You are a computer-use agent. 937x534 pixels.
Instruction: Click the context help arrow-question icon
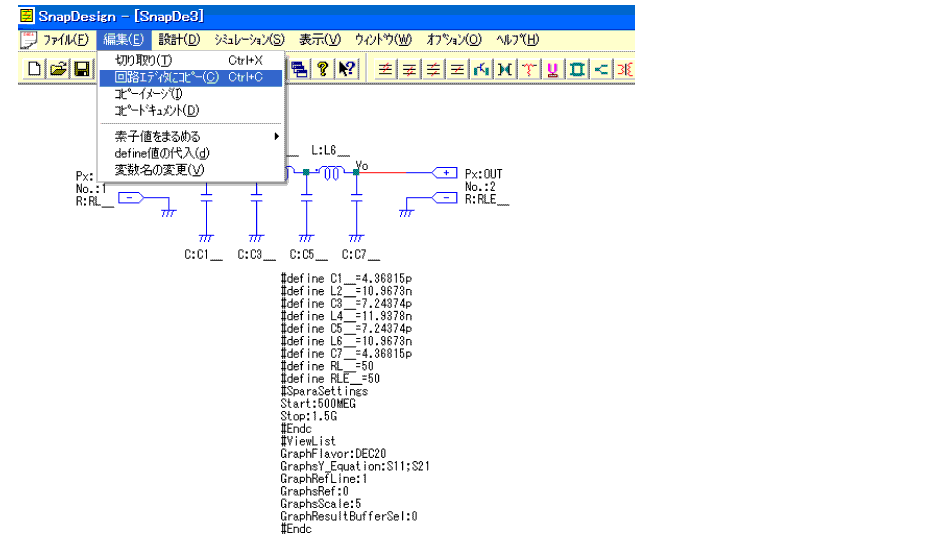(347, 69)
